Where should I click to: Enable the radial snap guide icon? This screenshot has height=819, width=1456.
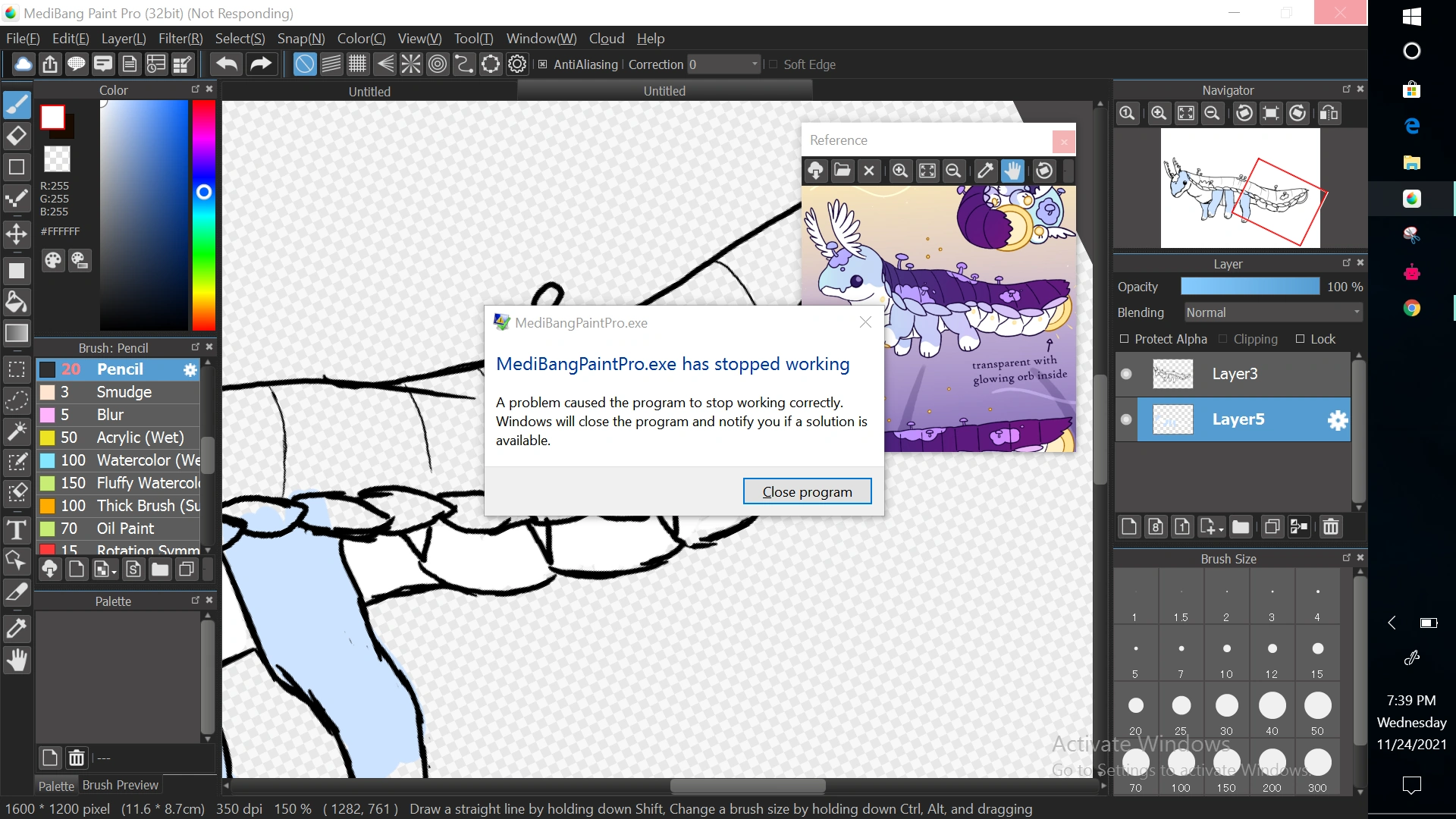(x=410, y=64)
